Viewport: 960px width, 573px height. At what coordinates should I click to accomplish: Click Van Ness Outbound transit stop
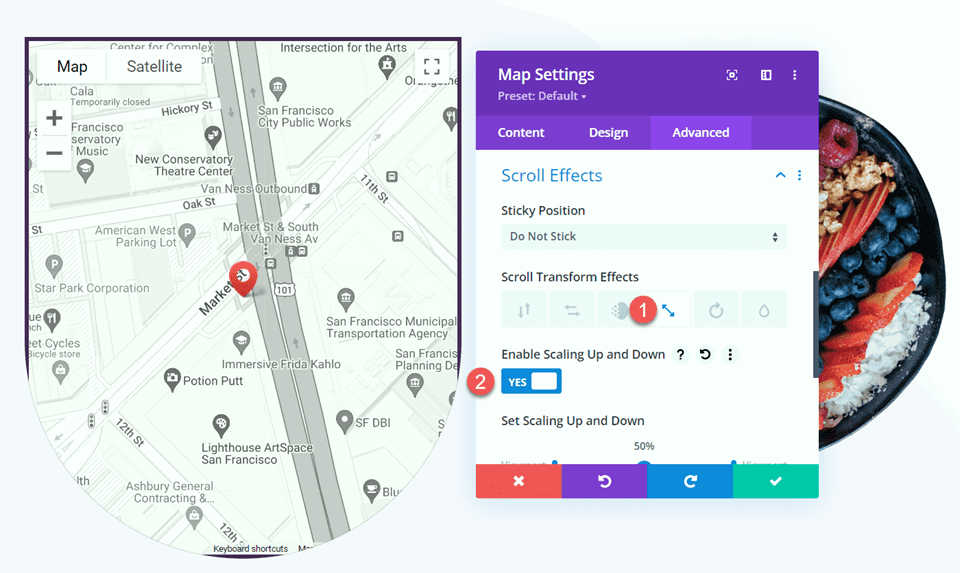(314, 189)
